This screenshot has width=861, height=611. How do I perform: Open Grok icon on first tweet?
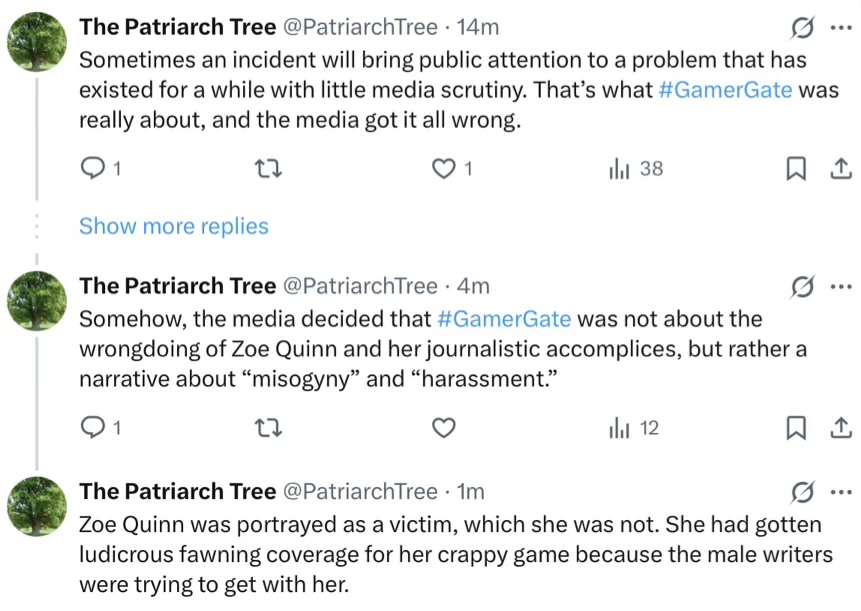(x=801, y=27)
